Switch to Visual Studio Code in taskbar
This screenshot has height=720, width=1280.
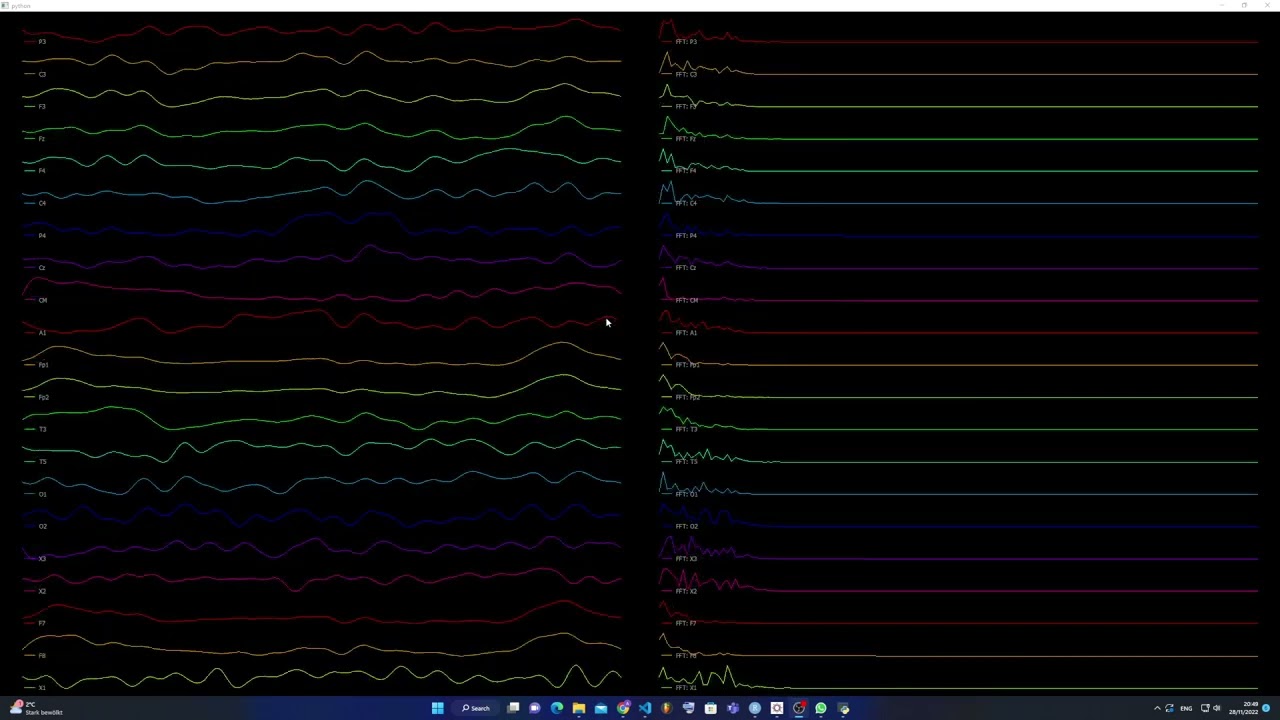pyautogui.click(x=645, y=708)
